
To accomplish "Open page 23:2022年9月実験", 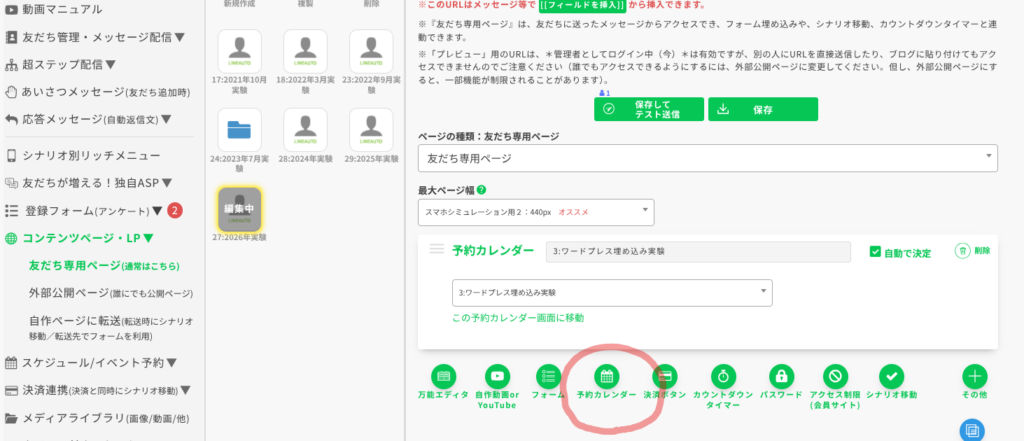I will 372,52.
